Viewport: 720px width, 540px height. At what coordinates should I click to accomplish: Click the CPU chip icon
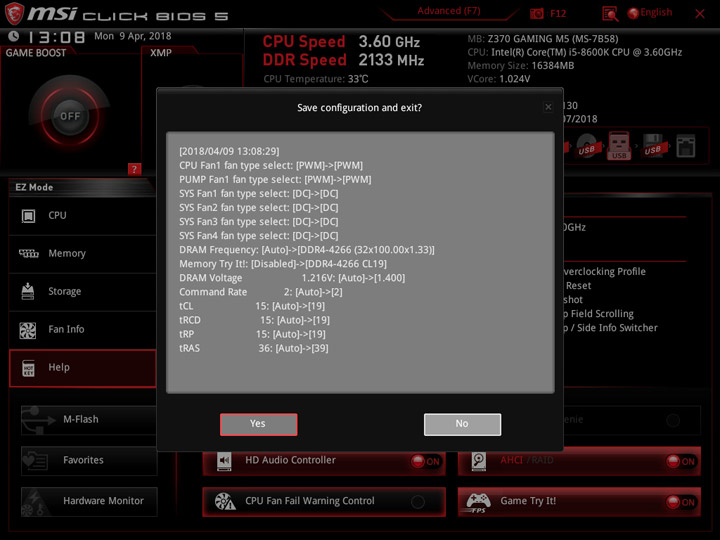coord(28,215)
